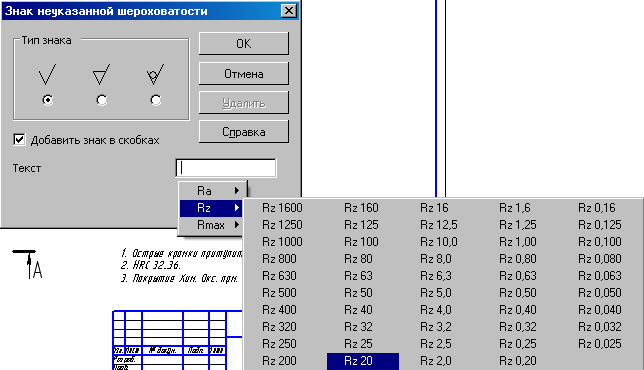
Task: Select Rz 0,63 entry
Action: (518, 276)
